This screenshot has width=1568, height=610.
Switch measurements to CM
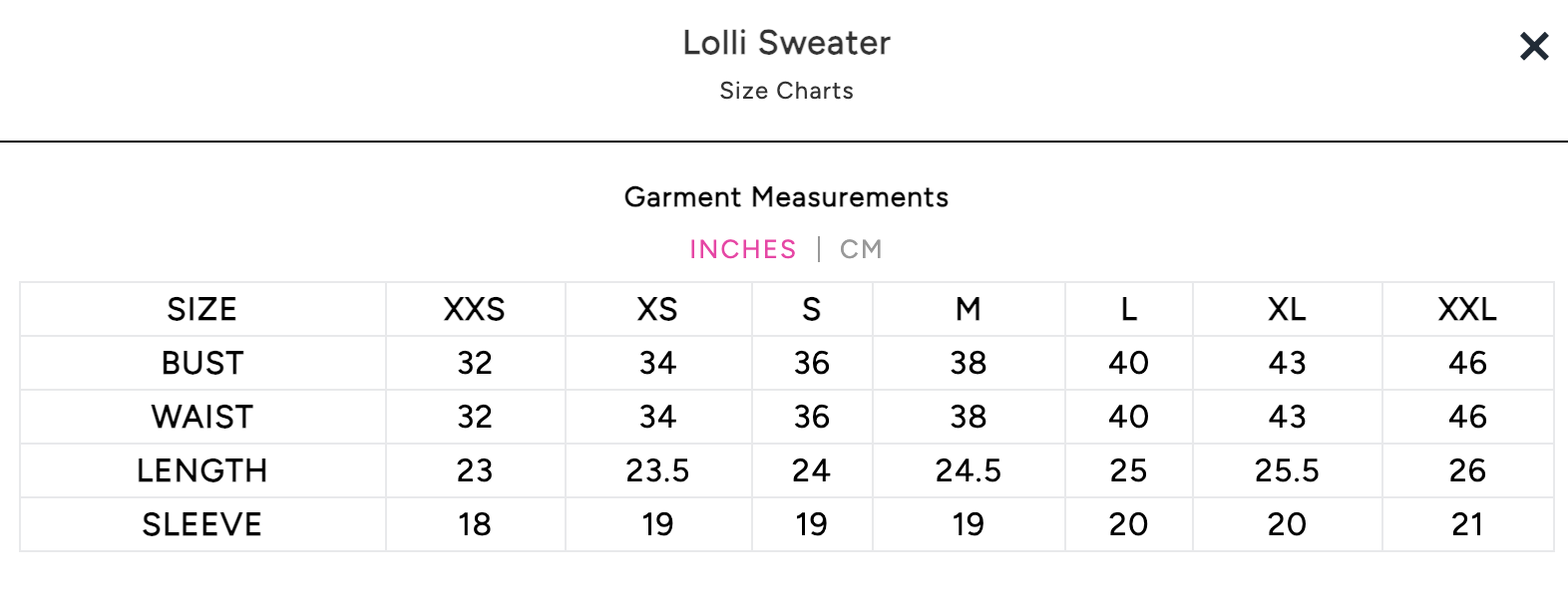861,249
